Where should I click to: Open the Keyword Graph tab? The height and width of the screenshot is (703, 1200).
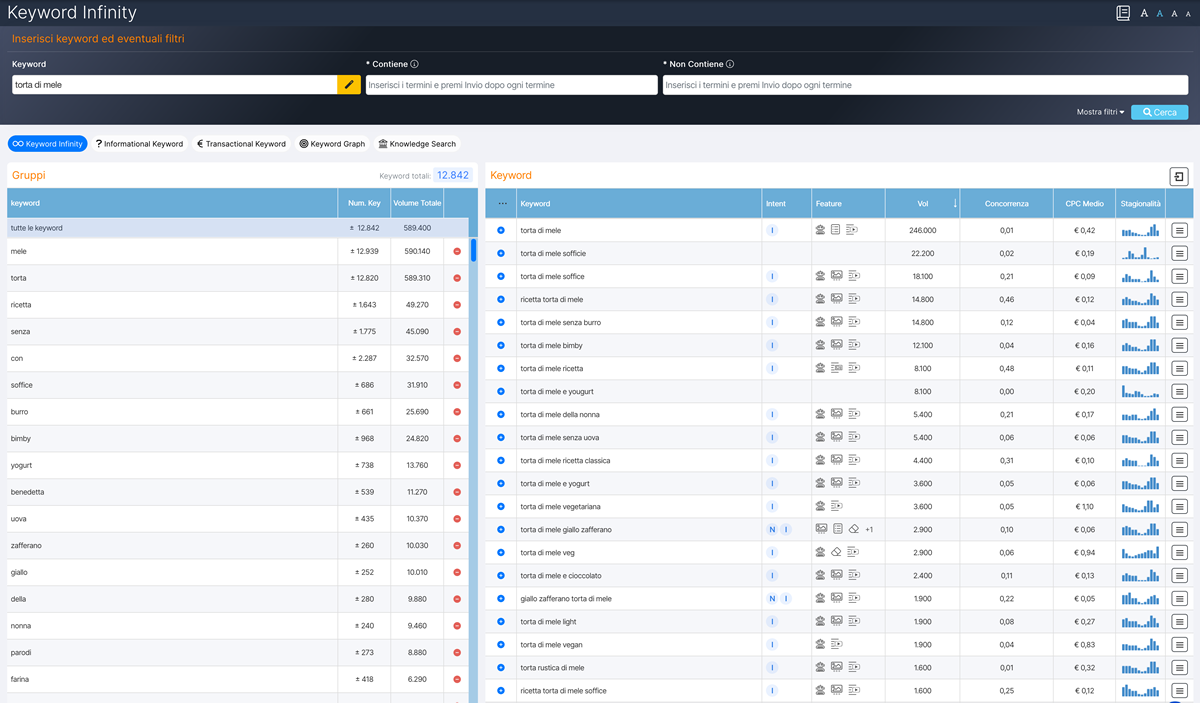[332, 144]
